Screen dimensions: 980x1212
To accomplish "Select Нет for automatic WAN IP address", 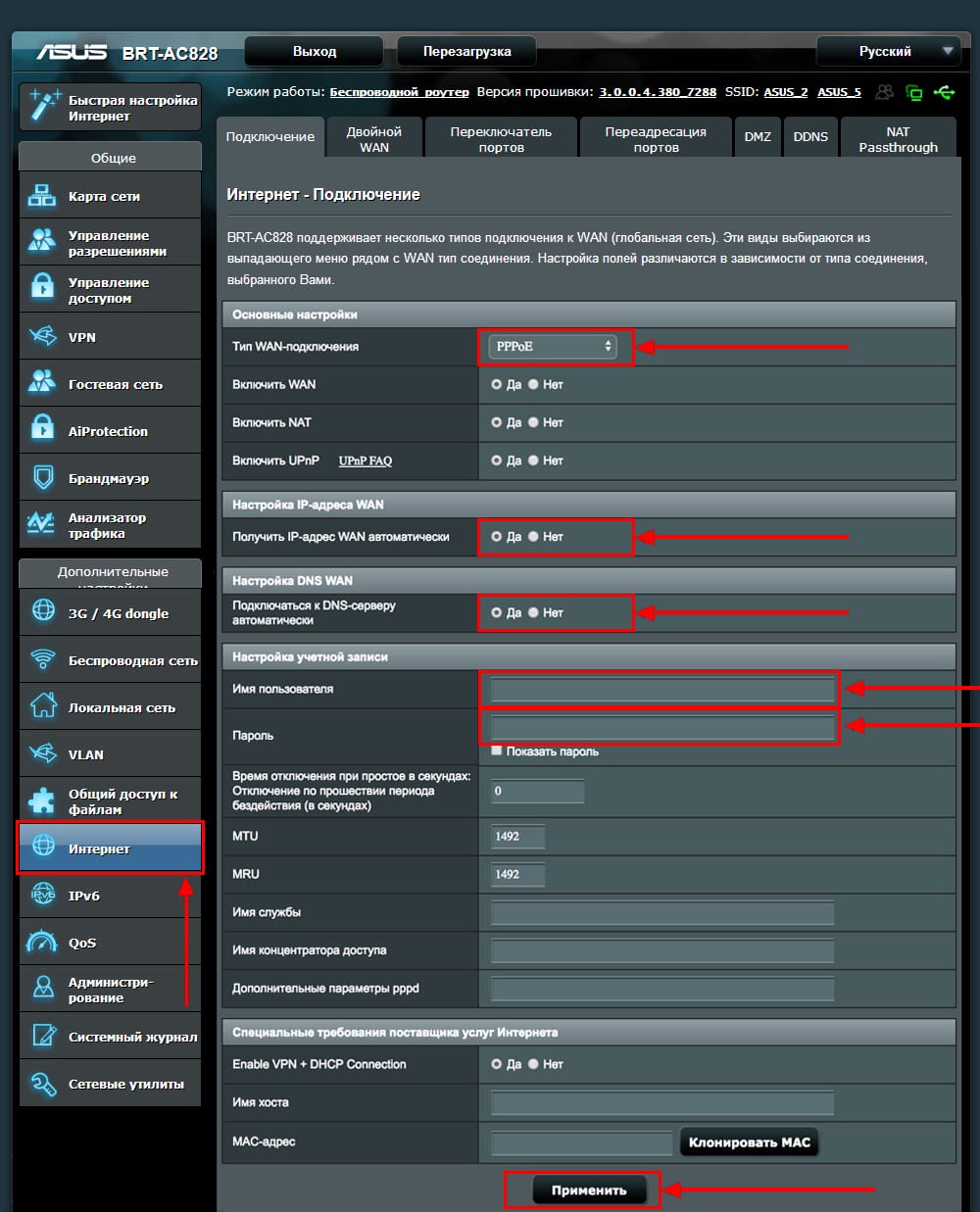I will tap(533, 537).
